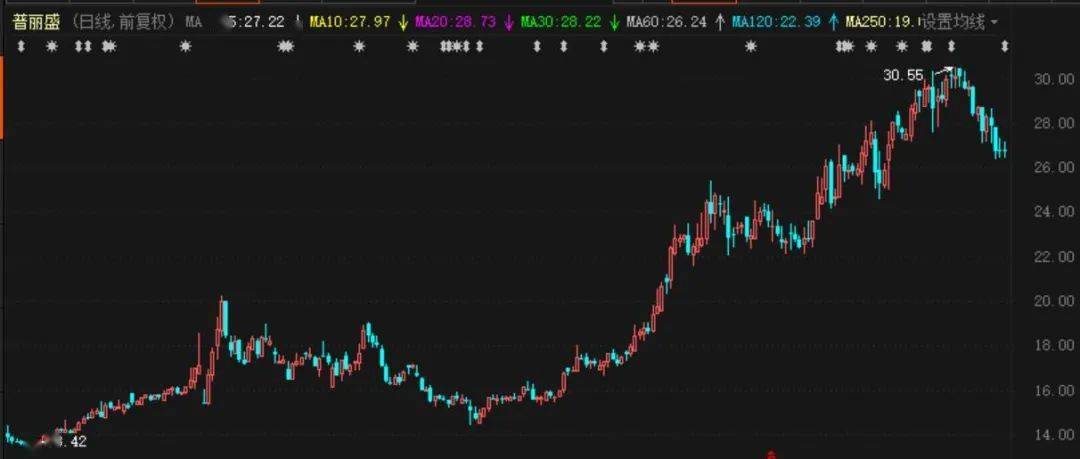Click the 普丽盛 stock name
The height and width of the screenshot is (459, 1080).
(x=36, y=22)
